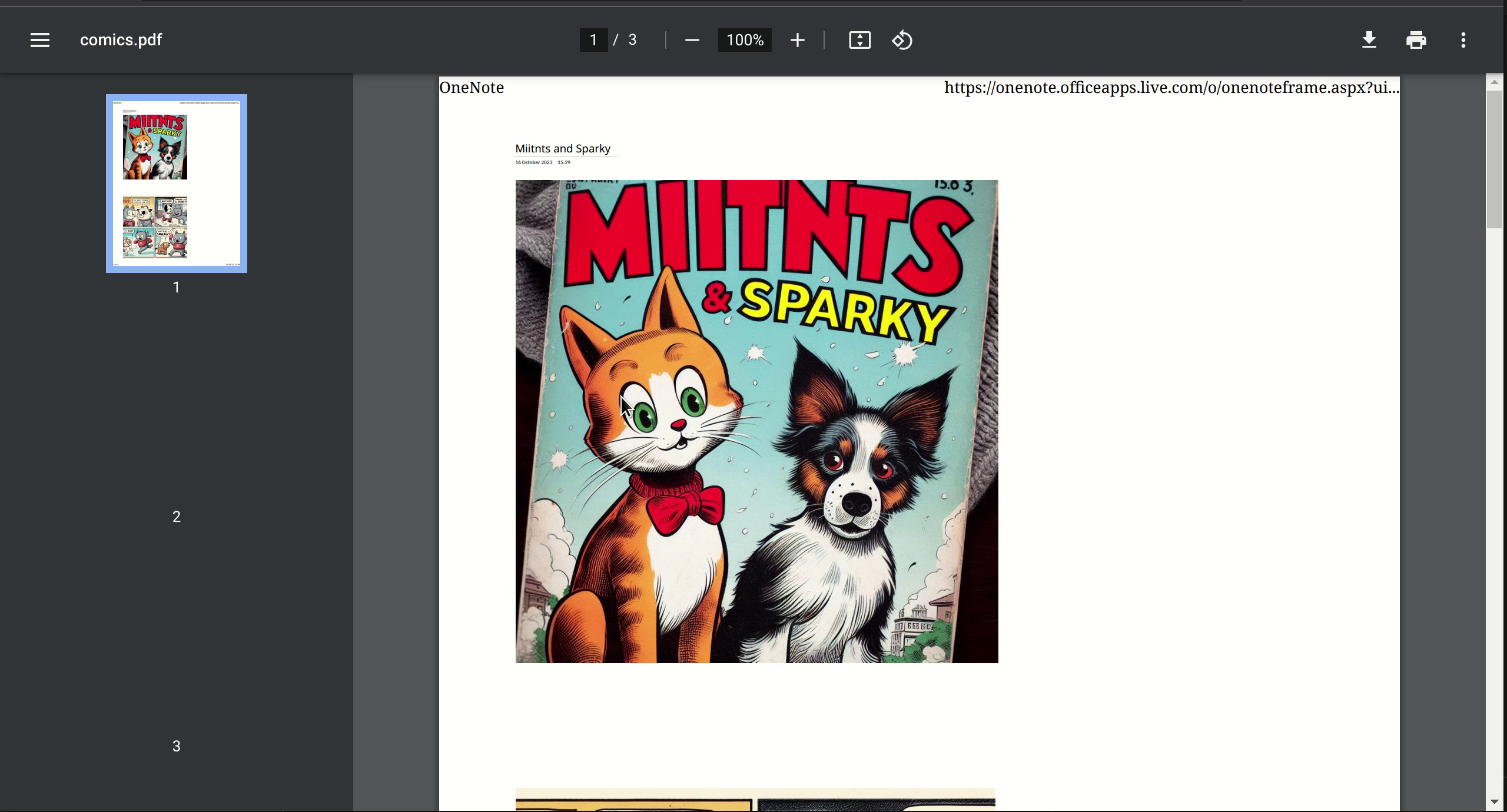Click scrollbar down arrow
Viewport: 1507px width, 812px height.
coord(1494,801)
